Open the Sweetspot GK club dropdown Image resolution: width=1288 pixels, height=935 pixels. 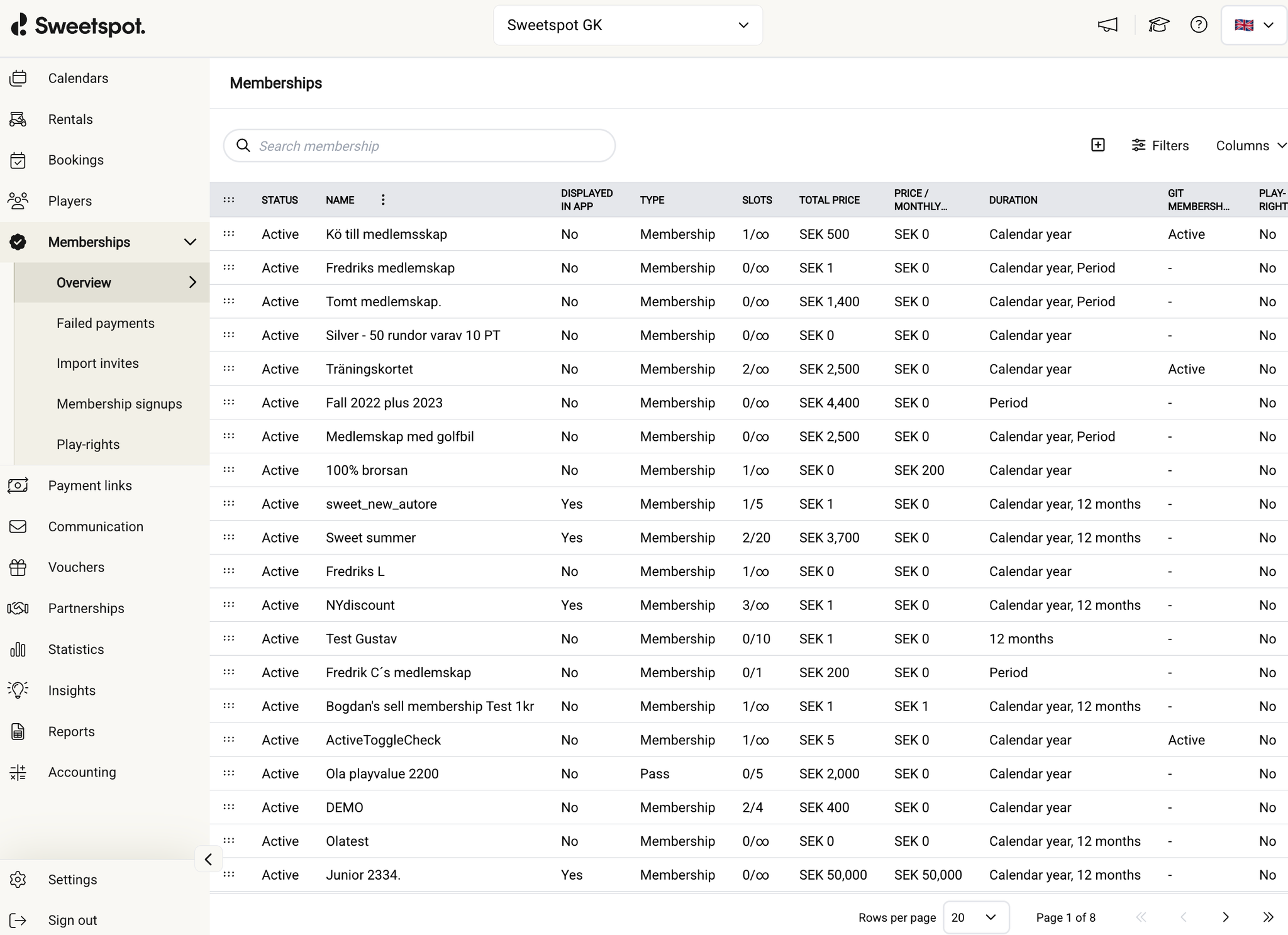(628, 25)
